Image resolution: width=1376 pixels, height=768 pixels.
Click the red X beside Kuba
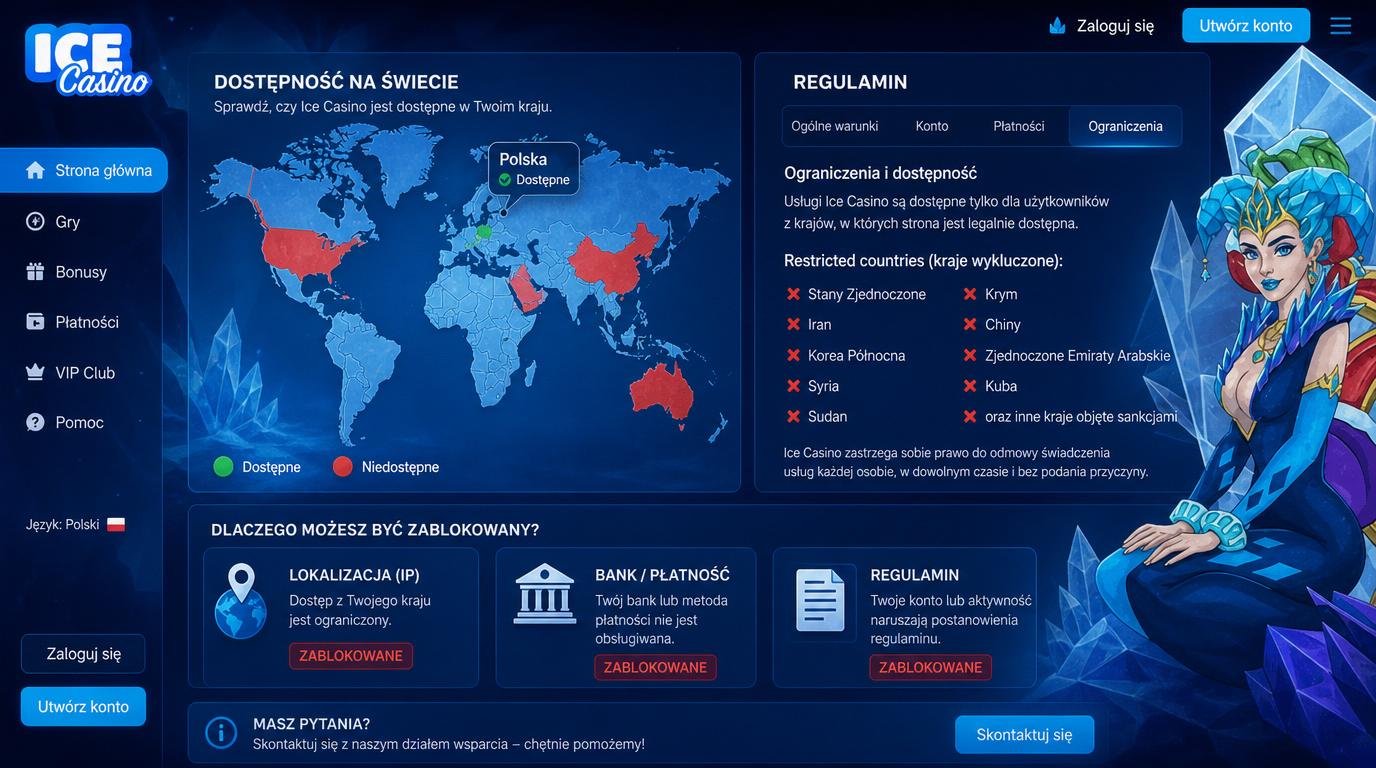pyautogui.click(x=970, y=386)
